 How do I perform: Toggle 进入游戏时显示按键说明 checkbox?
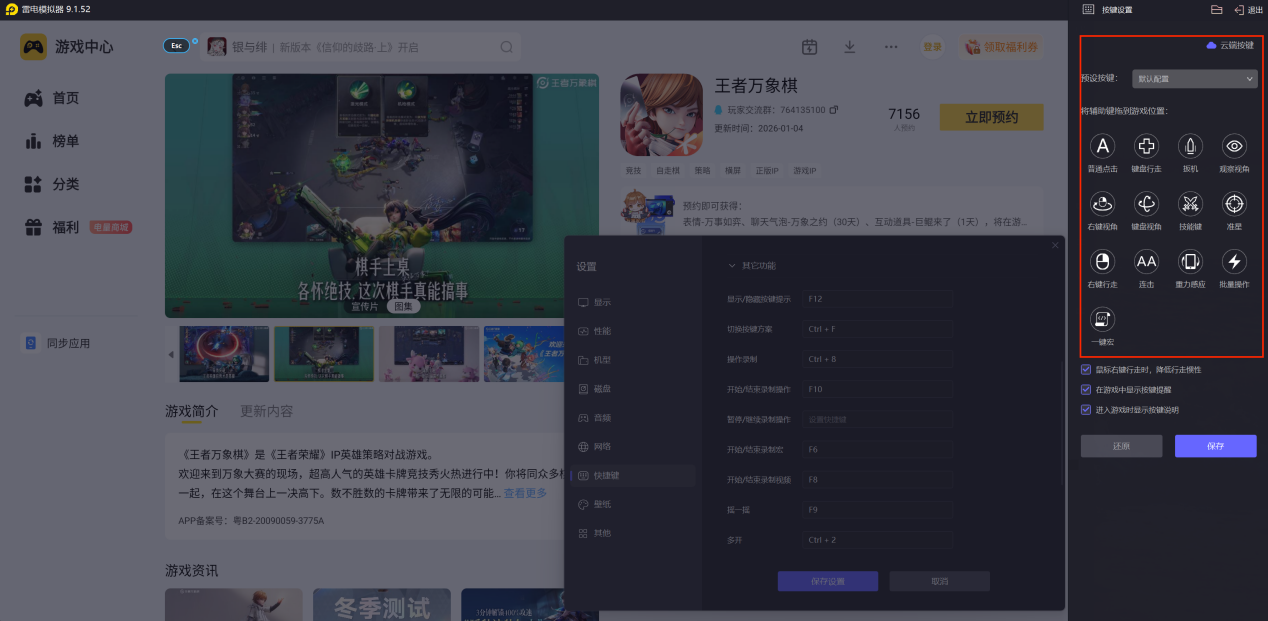pyautogui.click(x=1086, y=409)
